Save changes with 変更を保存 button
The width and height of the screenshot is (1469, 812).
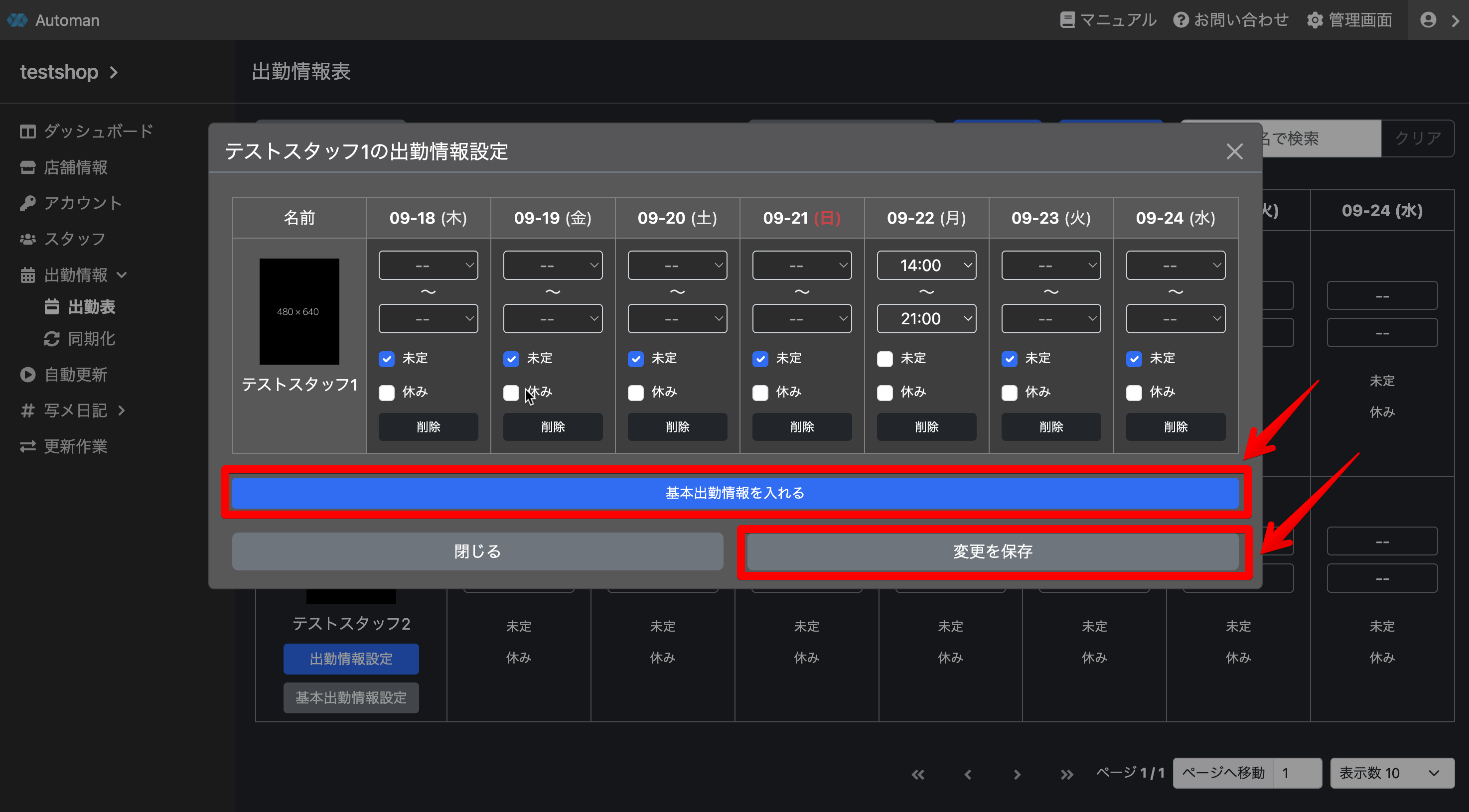992,551
